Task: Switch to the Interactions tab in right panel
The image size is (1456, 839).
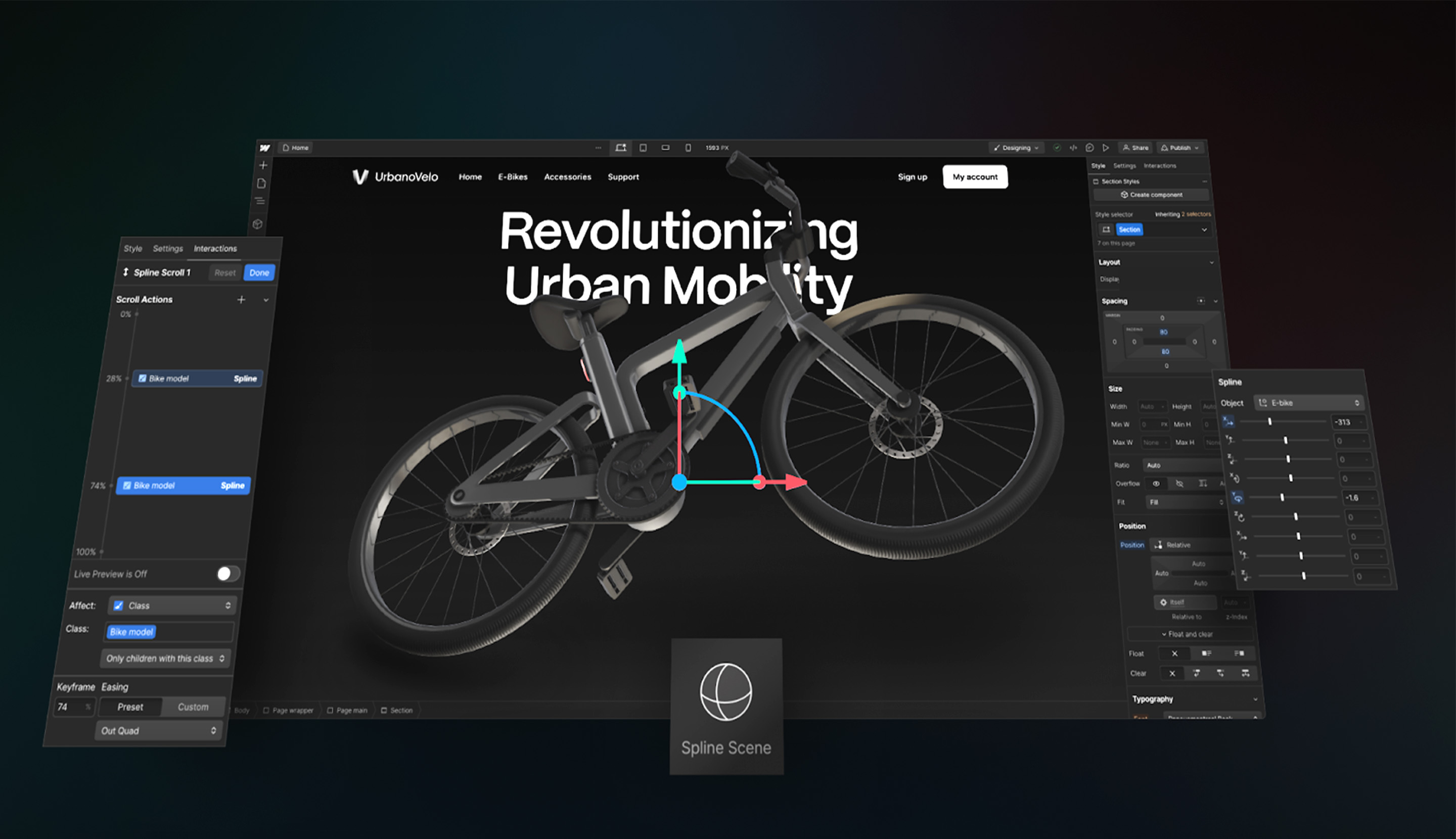Action: pos(1159,166)
